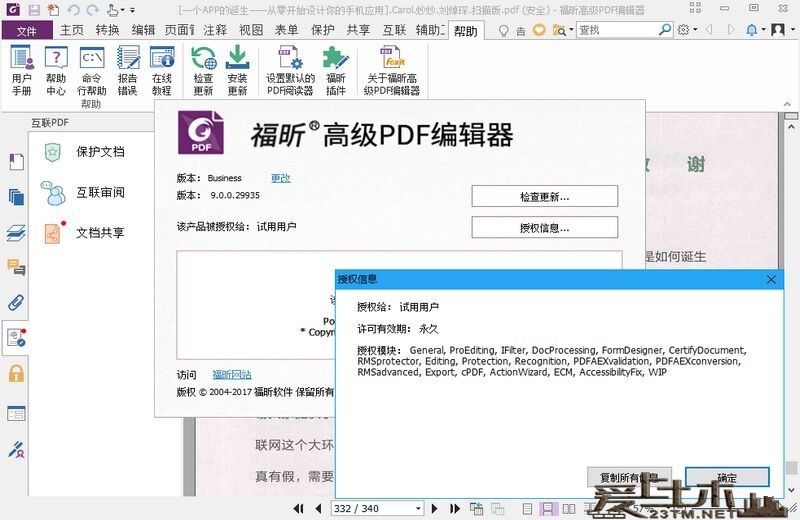Go to the first page
Screen dimensions: 800x520
pyautogui.click(x=298, y=508)
